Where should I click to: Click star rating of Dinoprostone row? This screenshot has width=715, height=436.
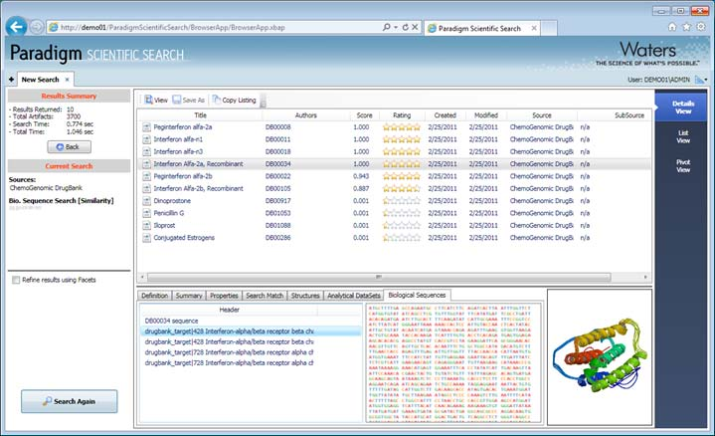401,201
